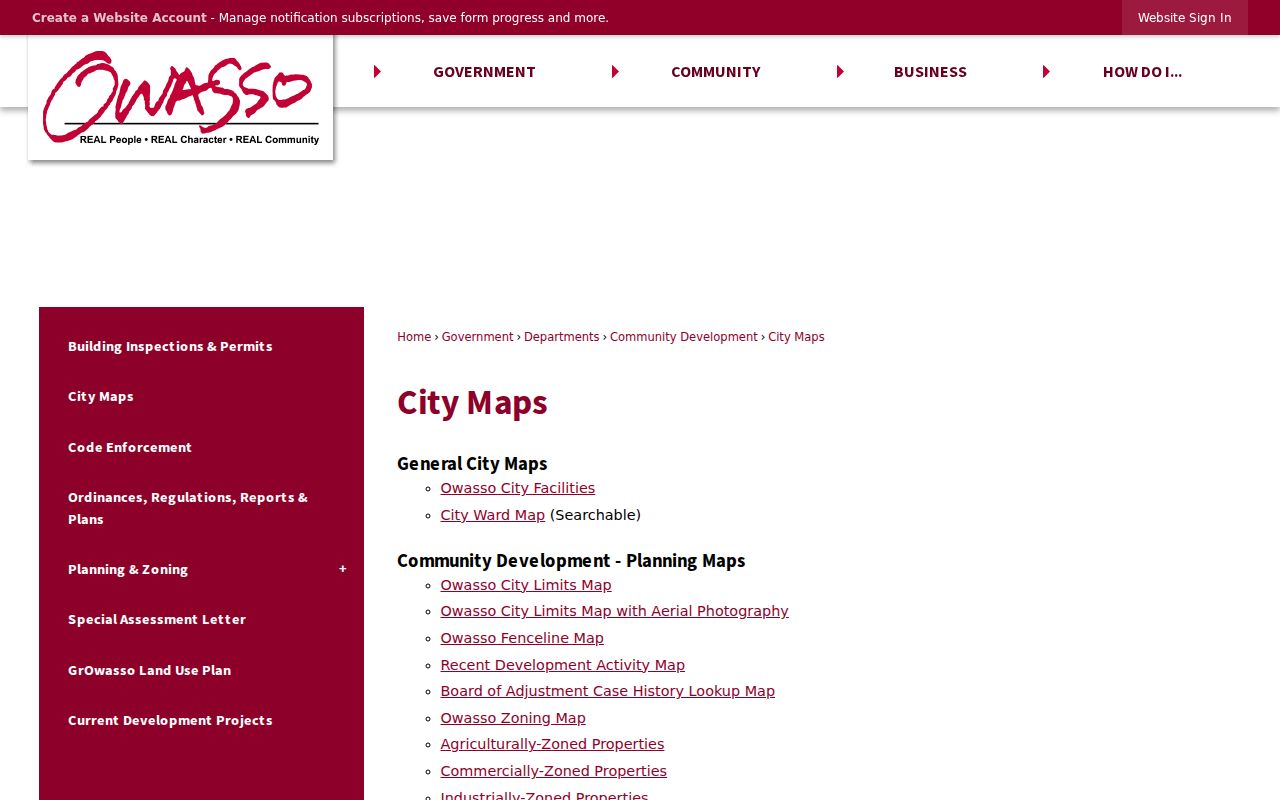The height and width of the screenshot is (800, 1280).
Task: Open Planning & Zoning sidebar item
Action: coord(128,569)
